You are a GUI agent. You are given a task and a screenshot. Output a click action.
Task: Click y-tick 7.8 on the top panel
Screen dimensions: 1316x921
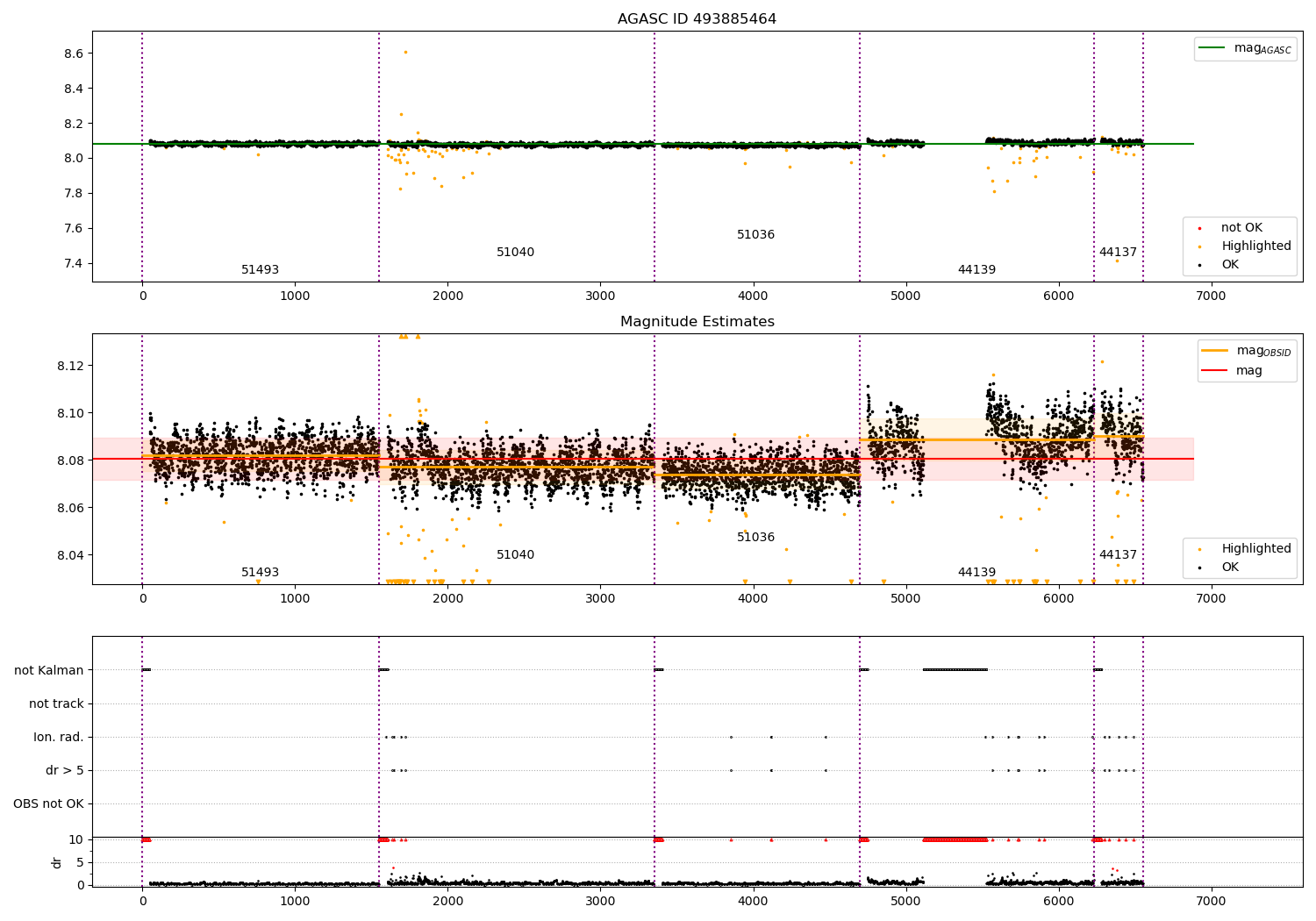74,194
